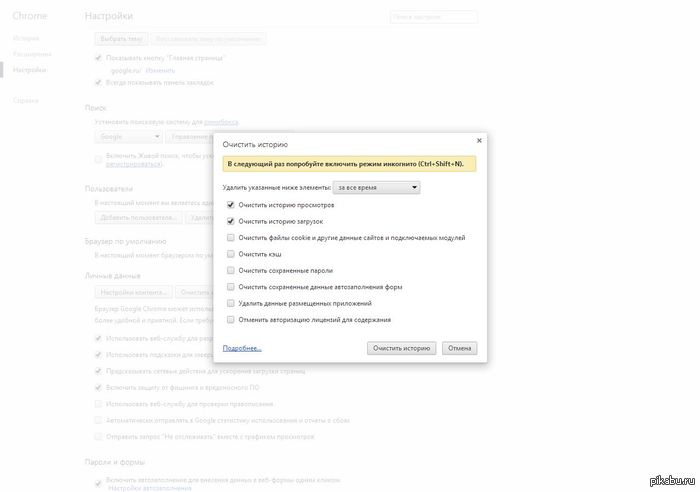Enable the cookie files clearing checkbox
This screenshot has height=492, width=700.
231,238
